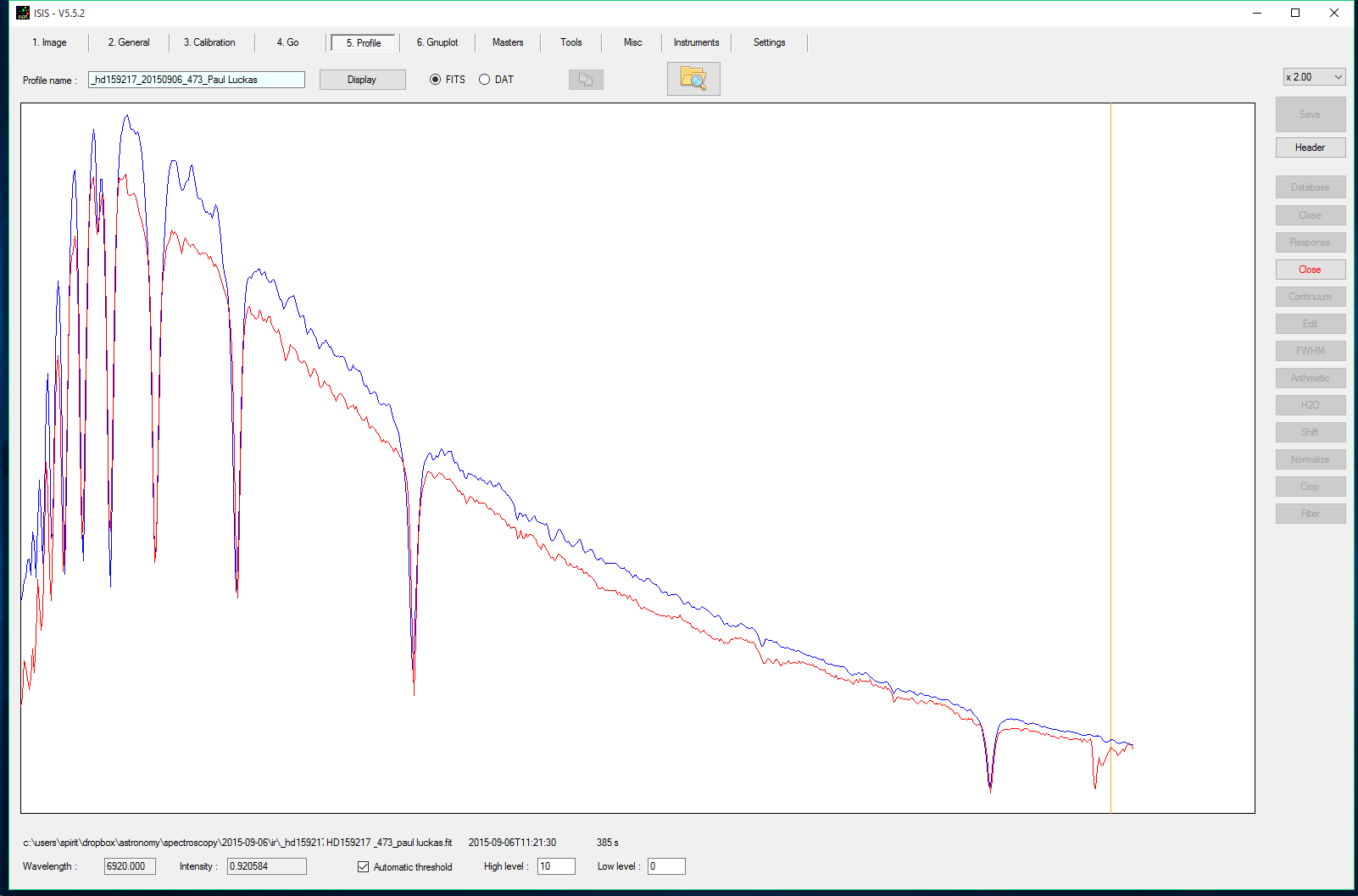This screenshot has width=1358, height=896.
Task: Switch to the 3. Calibration tab
Action: coord(209,42)
